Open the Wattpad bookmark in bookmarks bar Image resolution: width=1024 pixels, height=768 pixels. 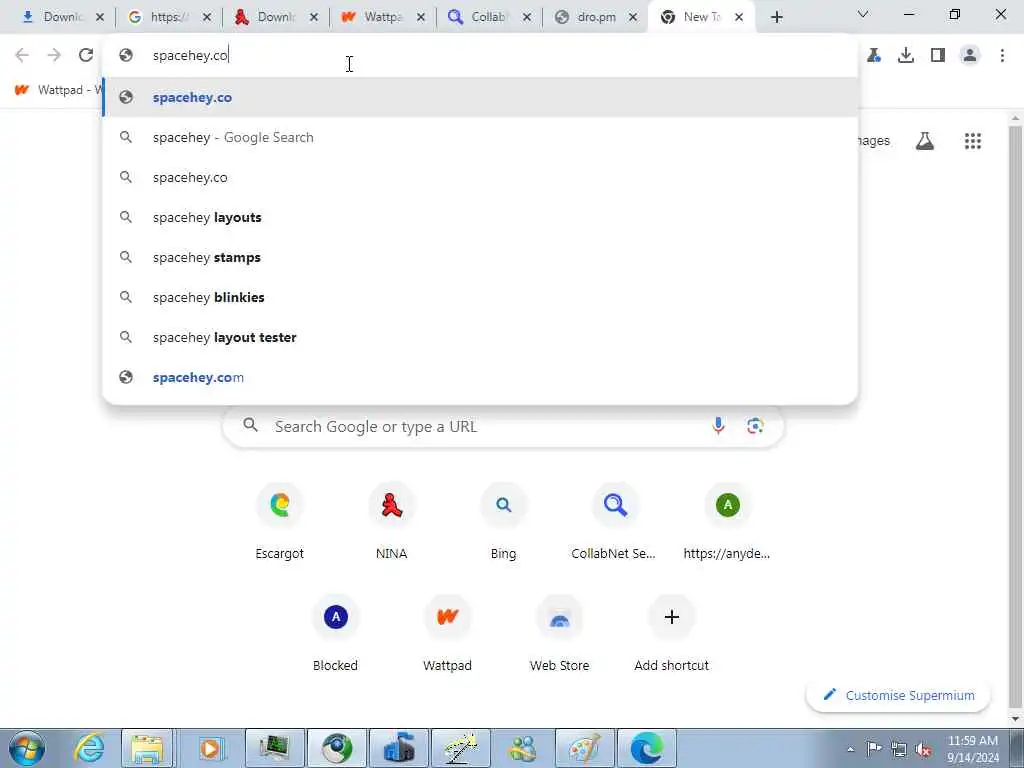tap(57, 90)
